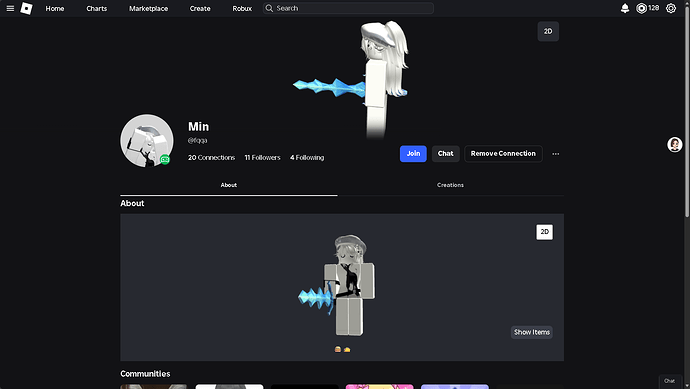Click the Min display name

coord(198,127)
